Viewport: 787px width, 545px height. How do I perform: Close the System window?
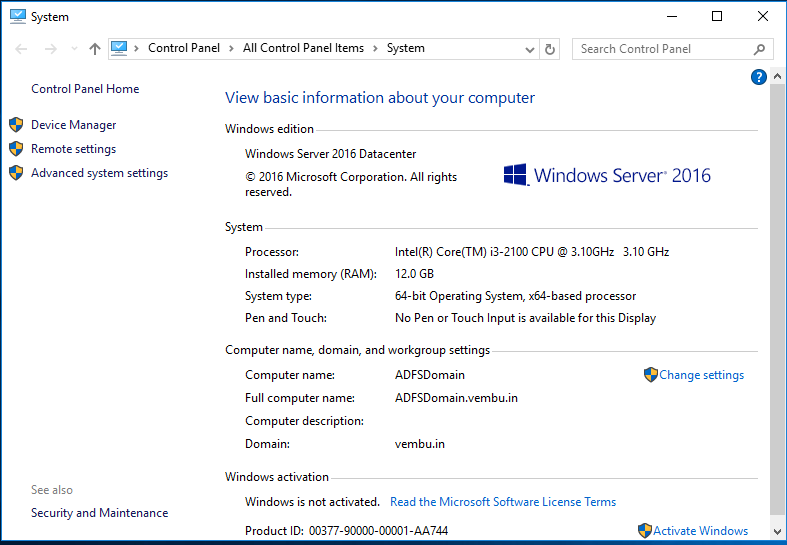point(763,17)
